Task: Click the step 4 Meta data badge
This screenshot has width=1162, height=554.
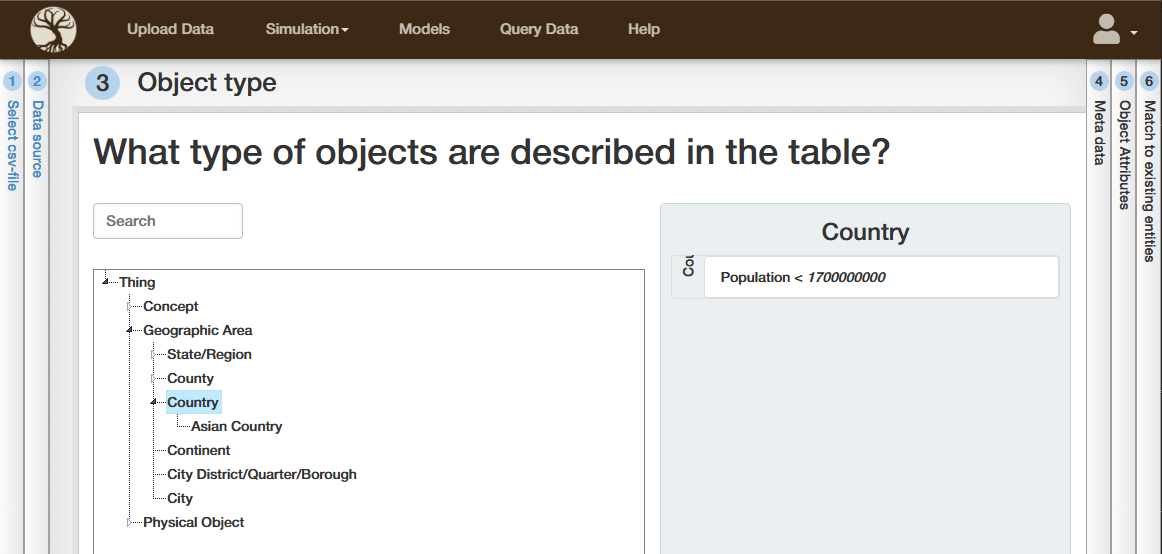Action: tap(1099, 81)
